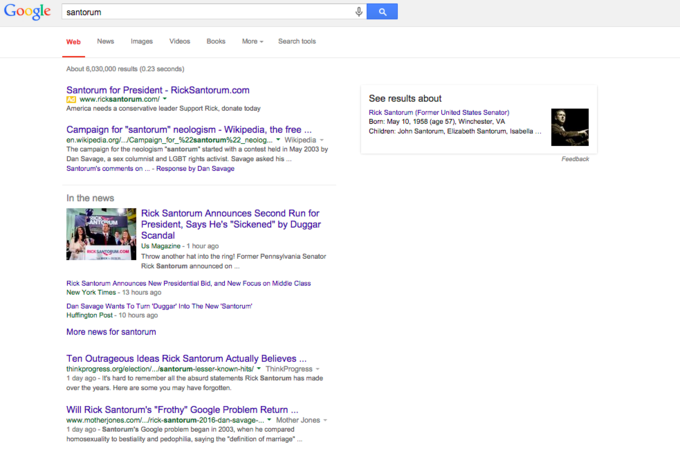Viewport: 680px width, 451px height.
Task: Open the grey Wikipedia source dropdown
Action: point(304,140)
